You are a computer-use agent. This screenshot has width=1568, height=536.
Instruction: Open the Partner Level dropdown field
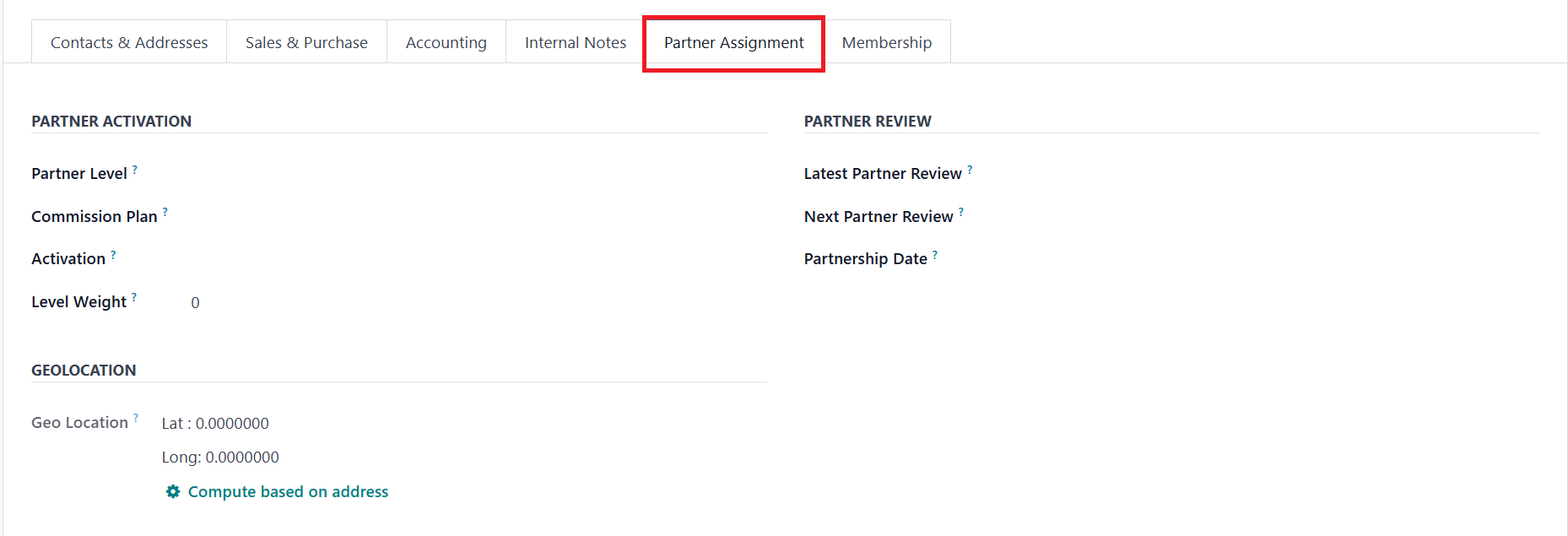[473, 174]
